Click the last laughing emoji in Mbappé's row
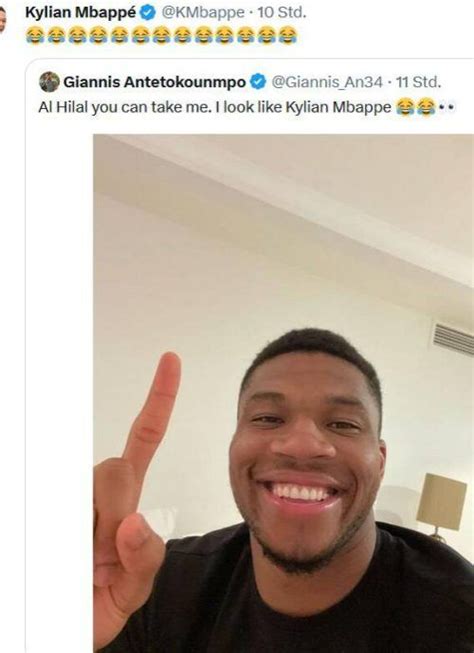 tap(287, 36)
